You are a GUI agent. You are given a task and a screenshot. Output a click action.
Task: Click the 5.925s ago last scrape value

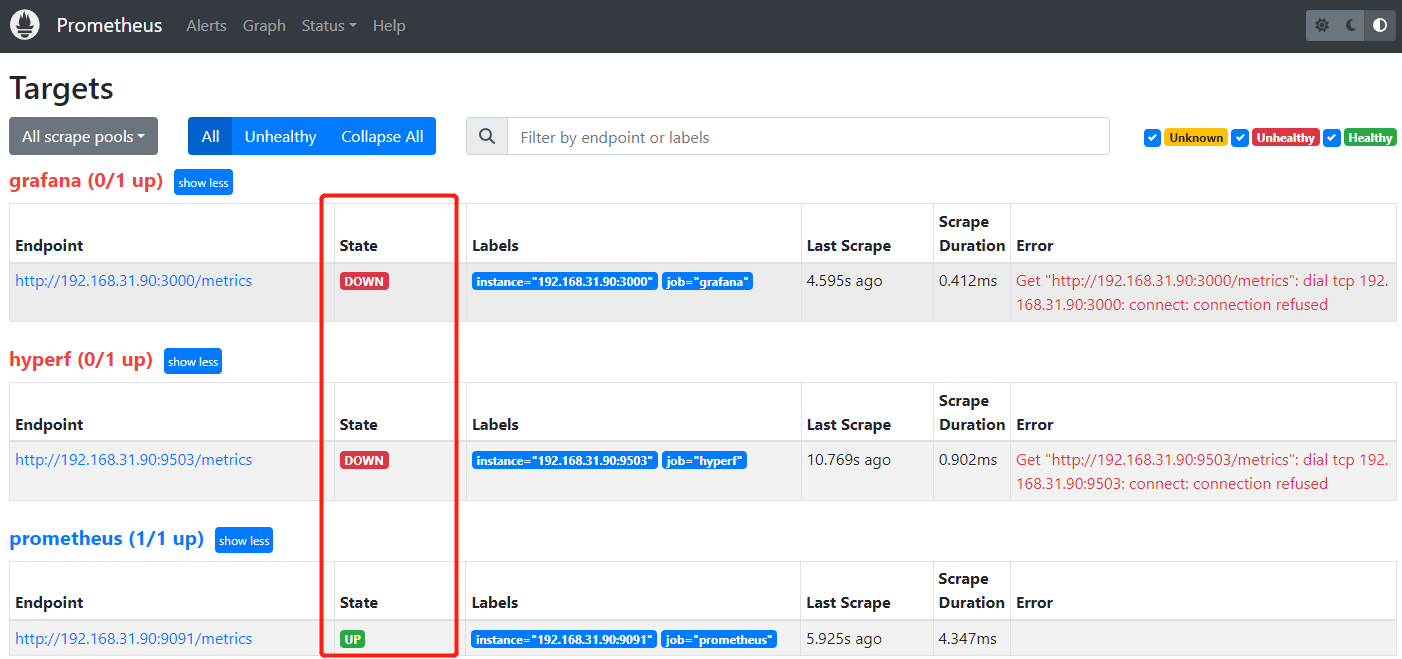tap(844, 639)
